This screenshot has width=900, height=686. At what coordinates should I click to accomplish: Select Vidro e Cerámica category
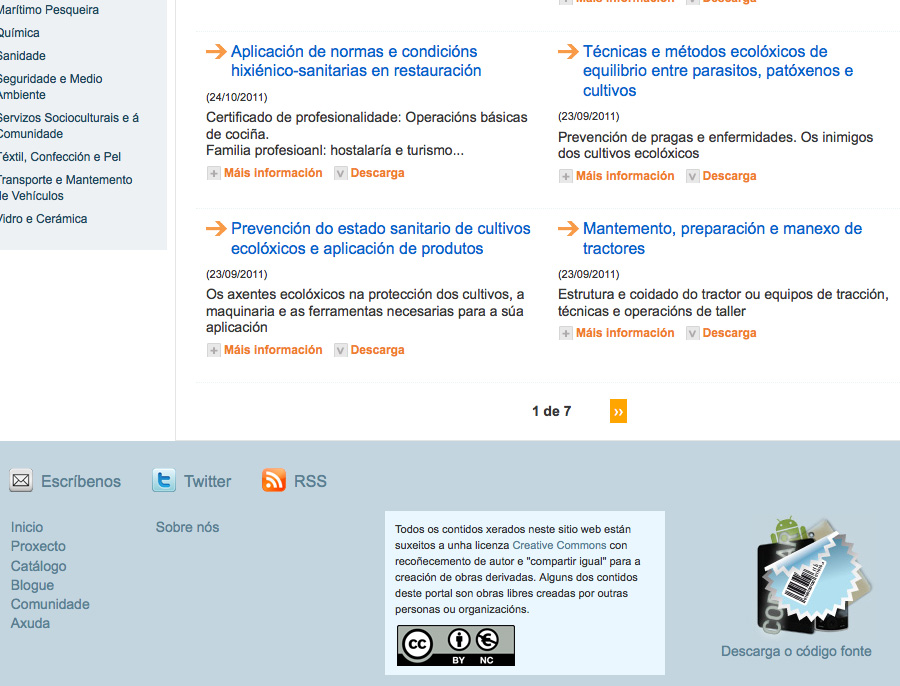pyautogui.click(x=44, y=219)
